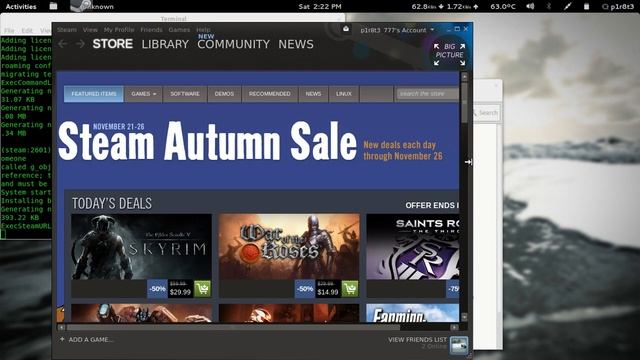Screen dimensions: 640x360
Task: Select the Featured Items store tab
Action: point(94,94)
